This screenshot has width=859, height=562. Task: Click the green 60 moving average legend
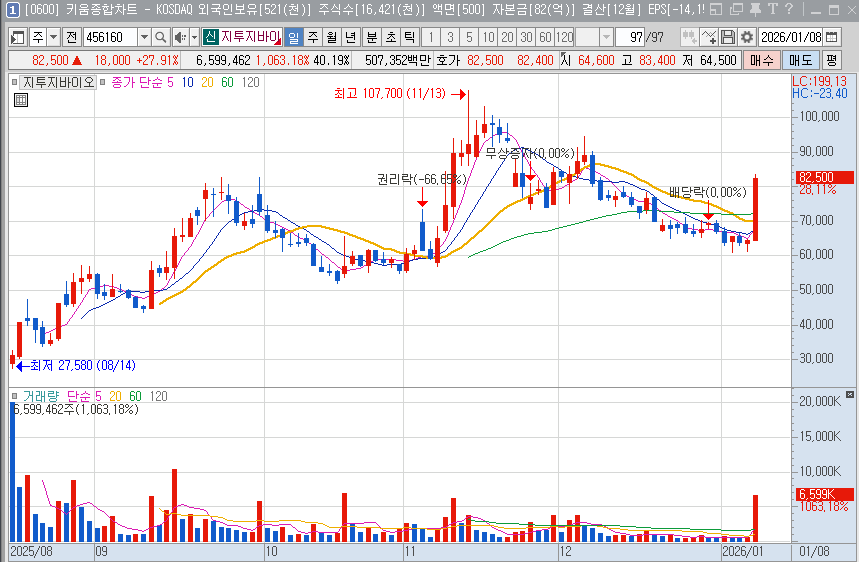[x=227, y=83]
